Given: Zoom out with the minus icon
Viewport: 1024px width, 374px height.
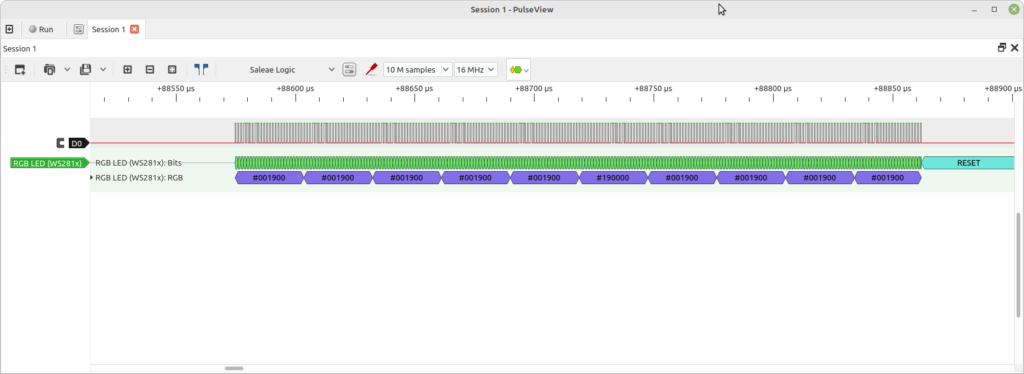Looking at the screenshot, I should pos(150,69).
